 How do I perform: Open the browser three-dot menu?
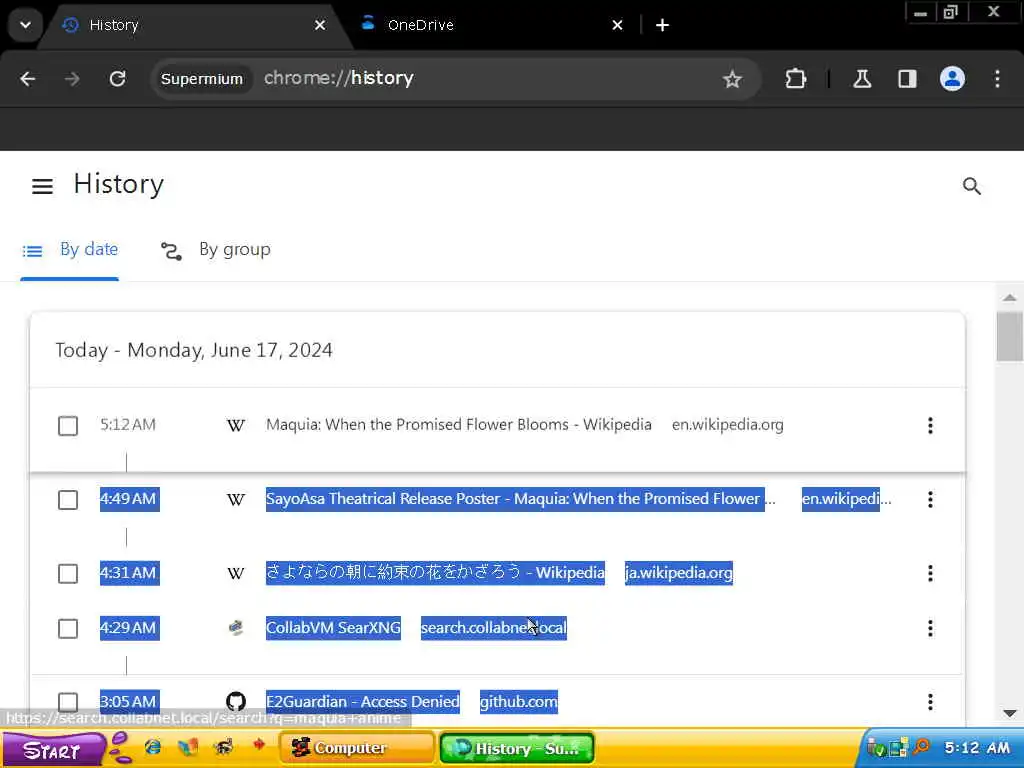(x=997, y=79)
